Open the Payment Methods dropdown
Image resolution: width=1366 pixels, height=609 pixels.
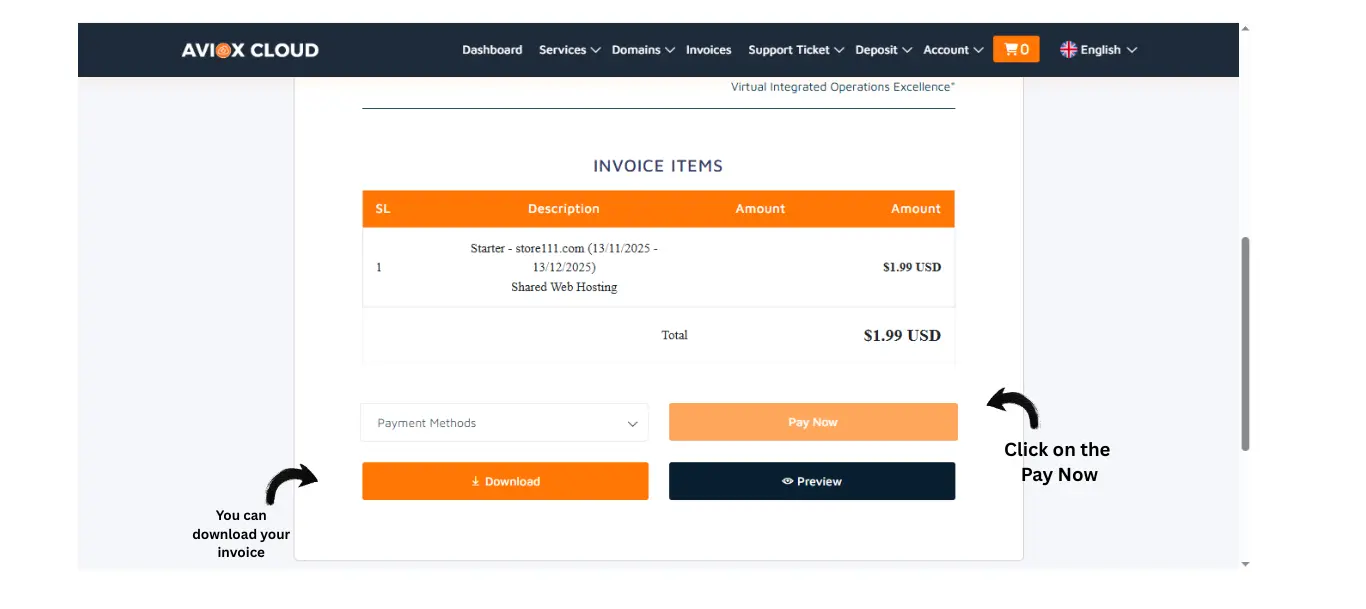504,423
